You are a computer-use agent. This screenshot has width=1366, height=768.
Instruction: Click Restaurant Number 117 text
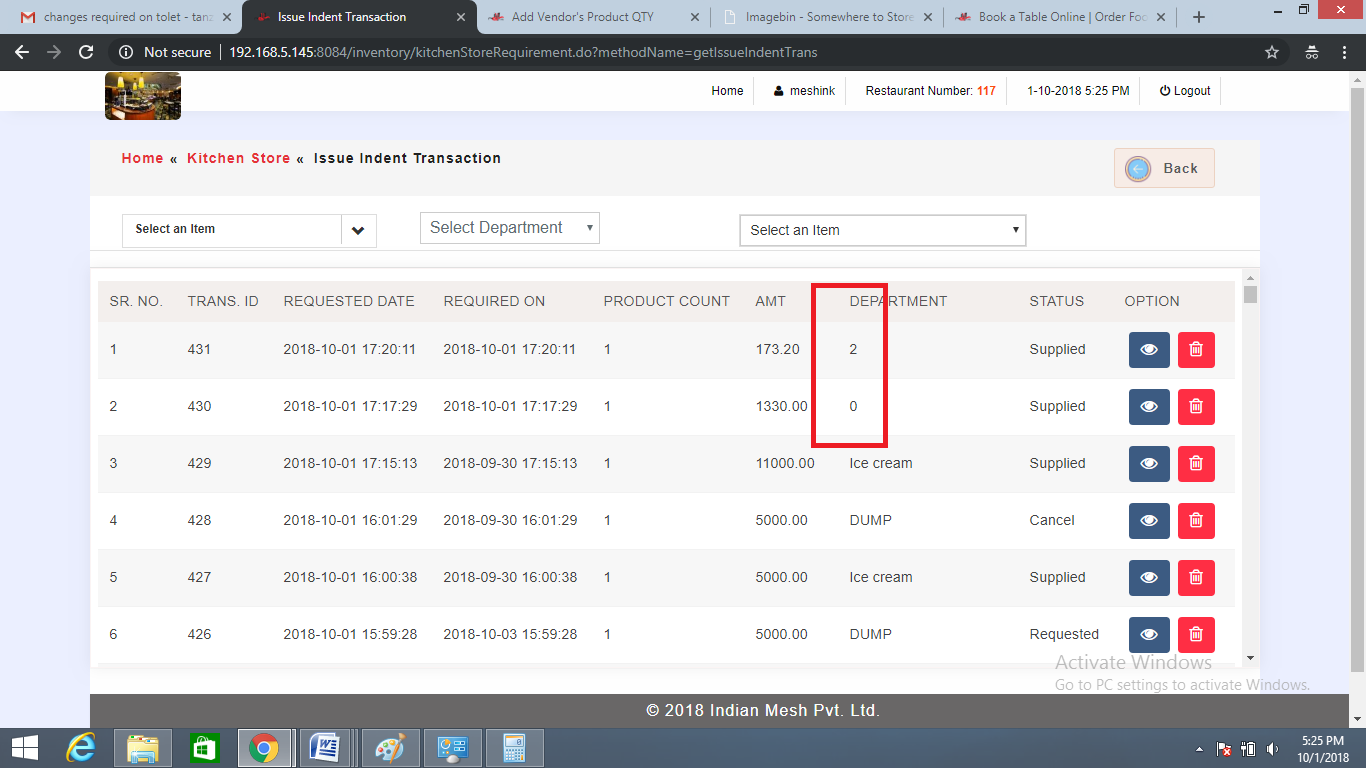coord(930,91)
